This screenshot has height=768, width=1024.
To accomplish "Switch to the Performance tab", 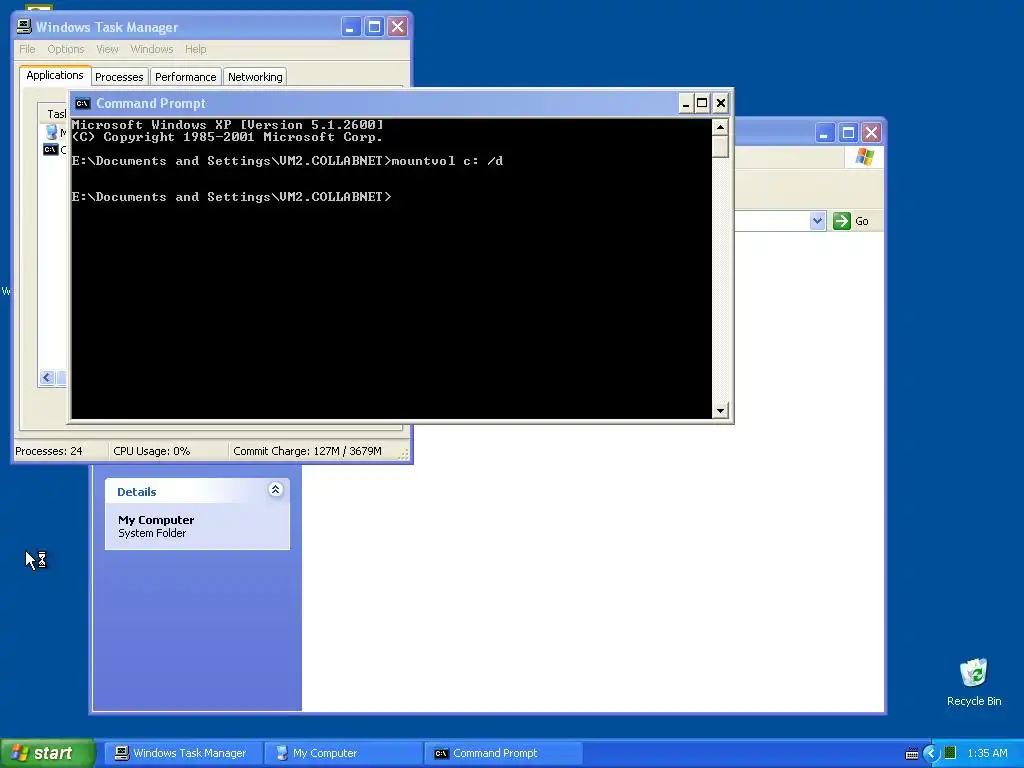I will tap(185, 77).
